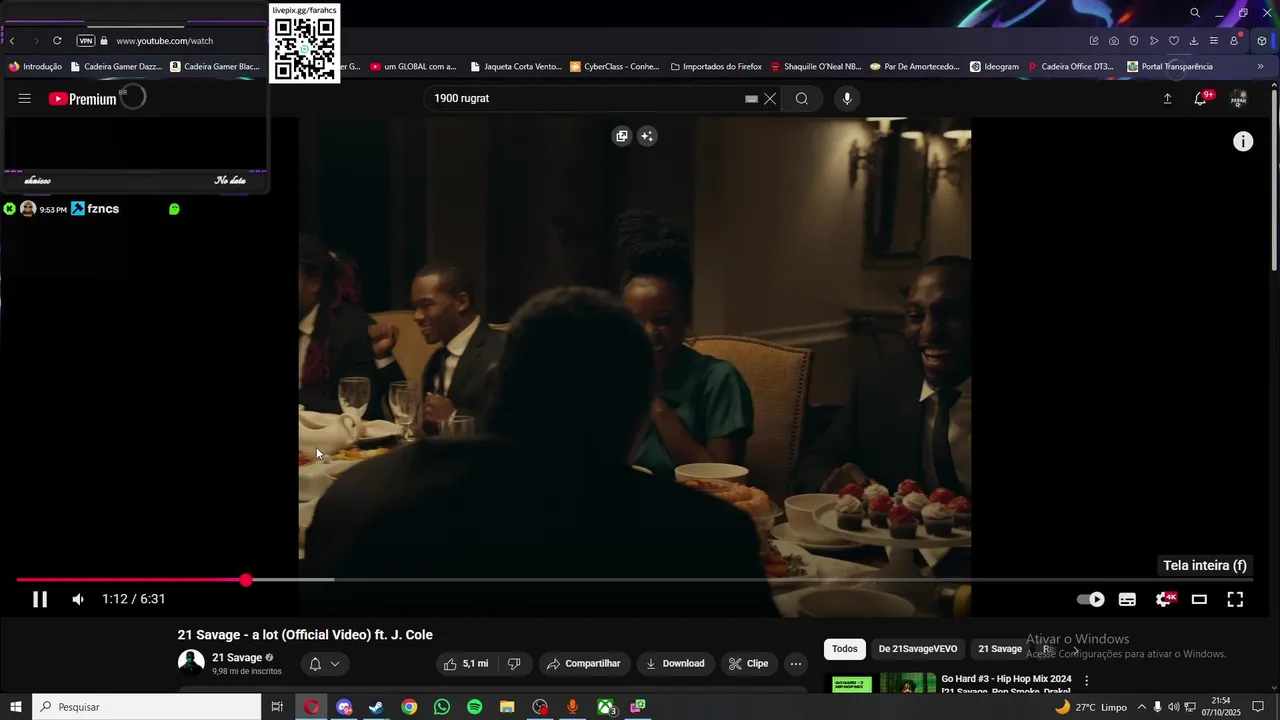Open Importados do Firefox bookmarks folder
Image resolution: width=1280 pixels, height=720 pixels.
(715, 67)
